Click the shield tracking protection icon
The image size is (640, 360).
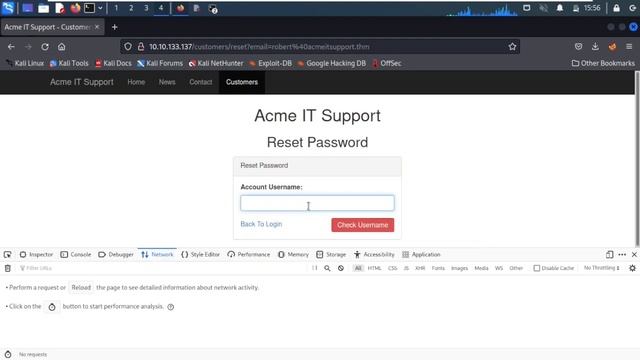(x=128, y=47)
